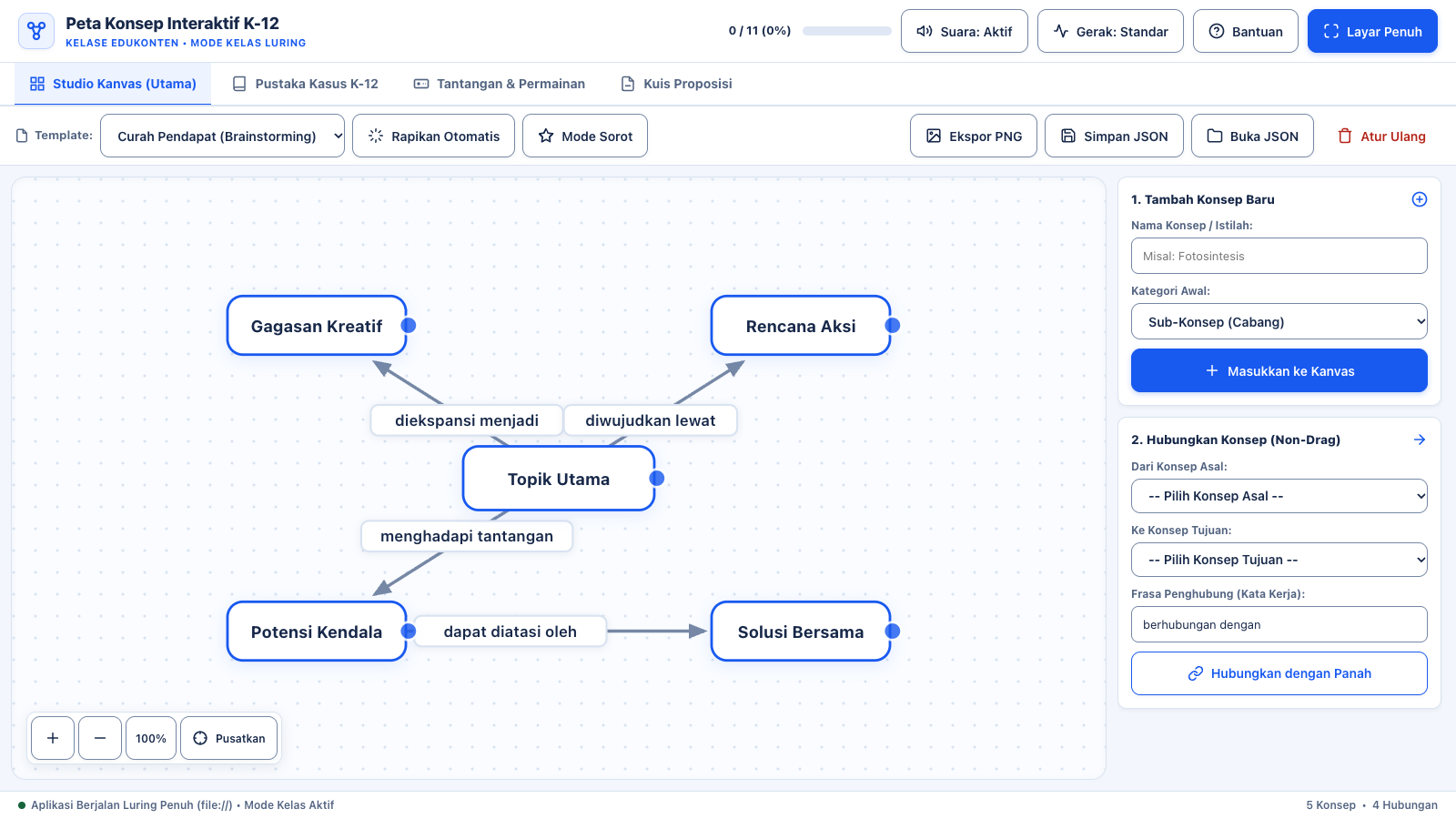
Task: Select the Topik Utama concept node
Action: pos(559,479)
